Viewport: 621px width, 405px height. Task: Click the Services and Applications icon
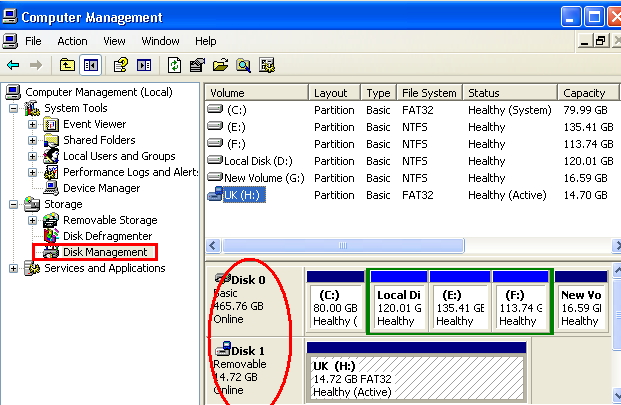32,268
